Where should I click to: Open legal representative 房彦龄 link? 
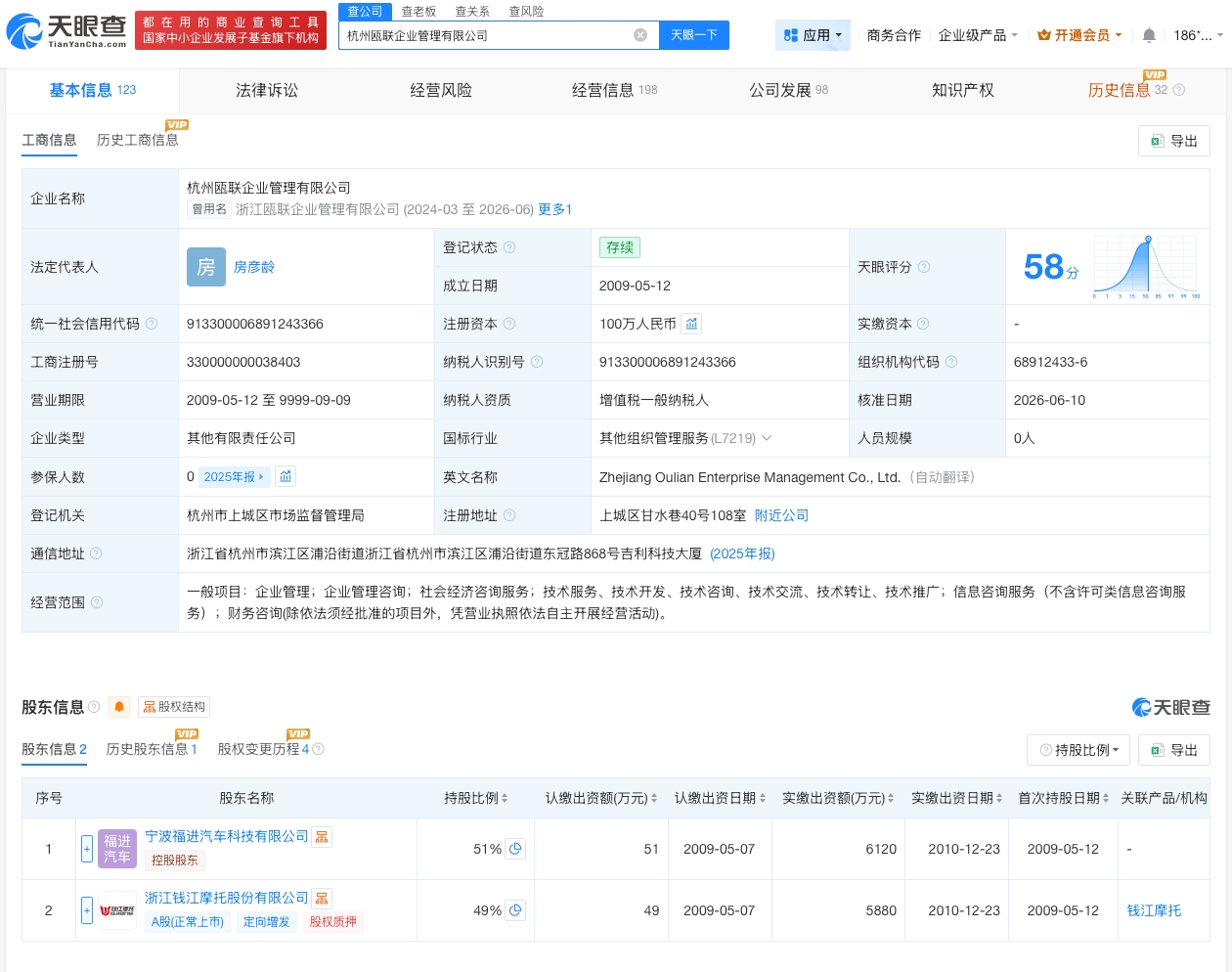(x=254, y=267)
